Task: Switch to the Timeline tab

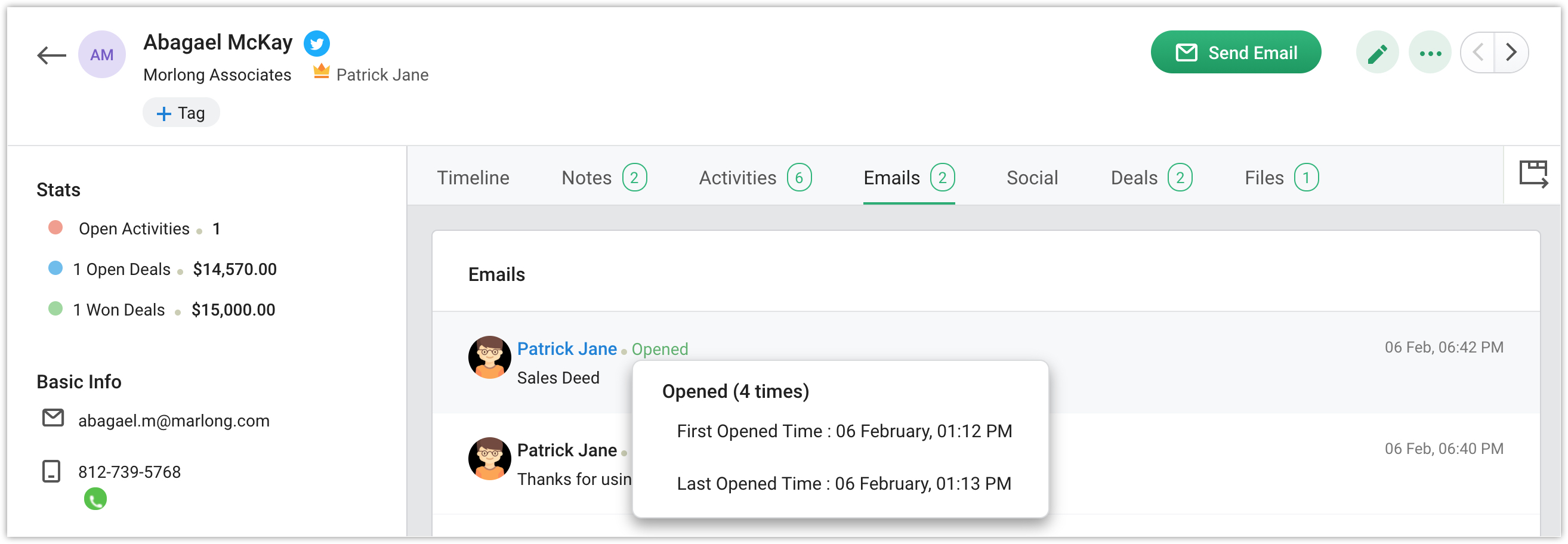Action: click(x=473, y=178)
